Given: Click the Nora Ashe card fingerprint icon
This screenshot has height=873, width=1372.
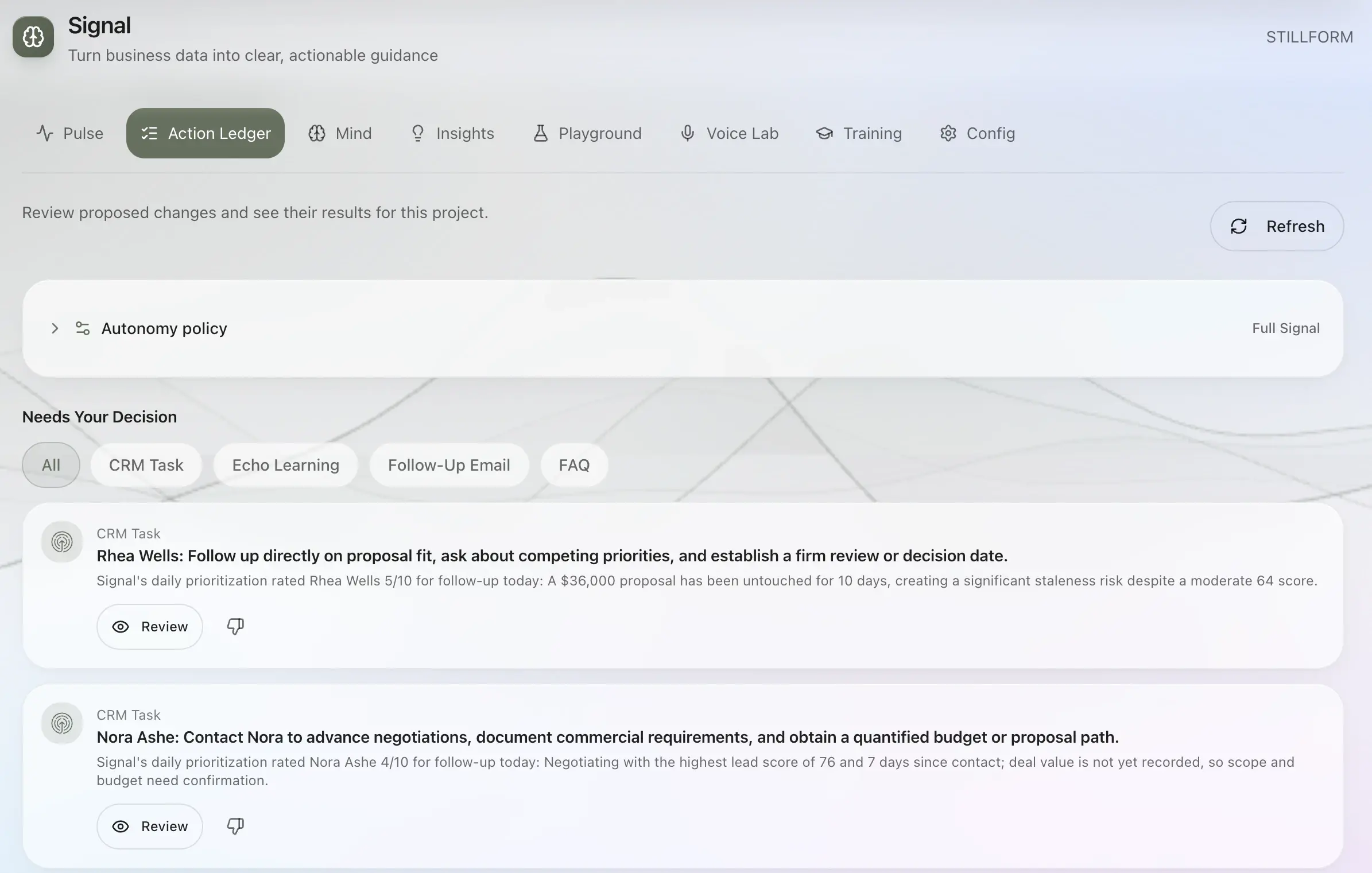Looking at the screenshot, I should (62, 723).
